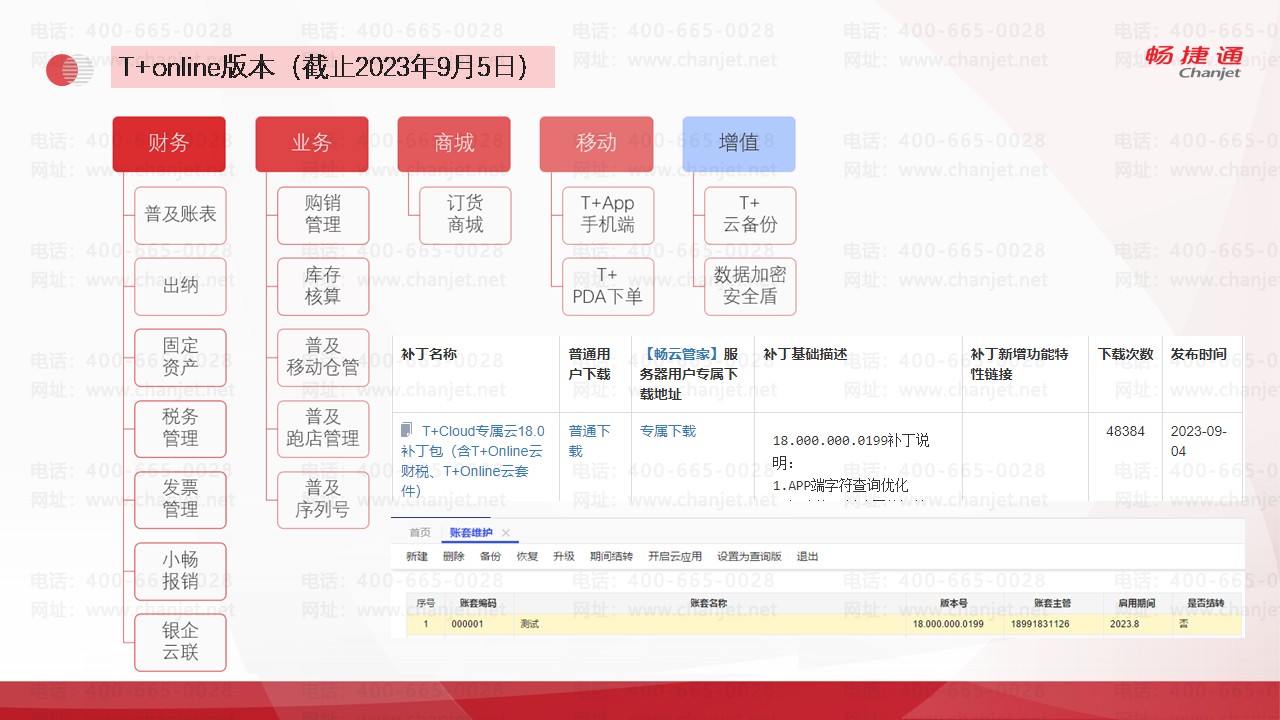This screenshot has width=1280, height=720.
Task: Open the T+Cloud专属云18.0补丁包 link
Action: pos(473,461)
